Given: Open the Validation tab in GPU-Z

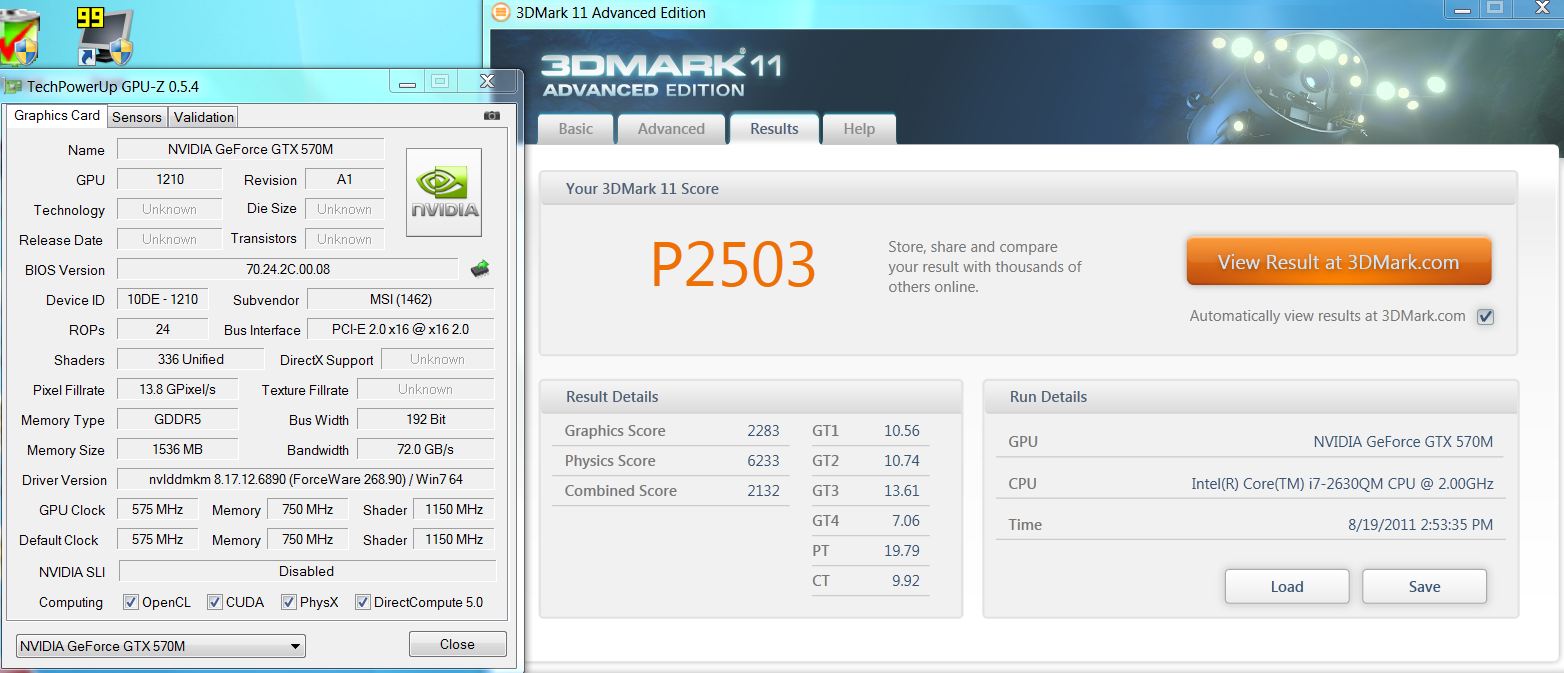Looking at the screenshot, I should coord(204,117).
